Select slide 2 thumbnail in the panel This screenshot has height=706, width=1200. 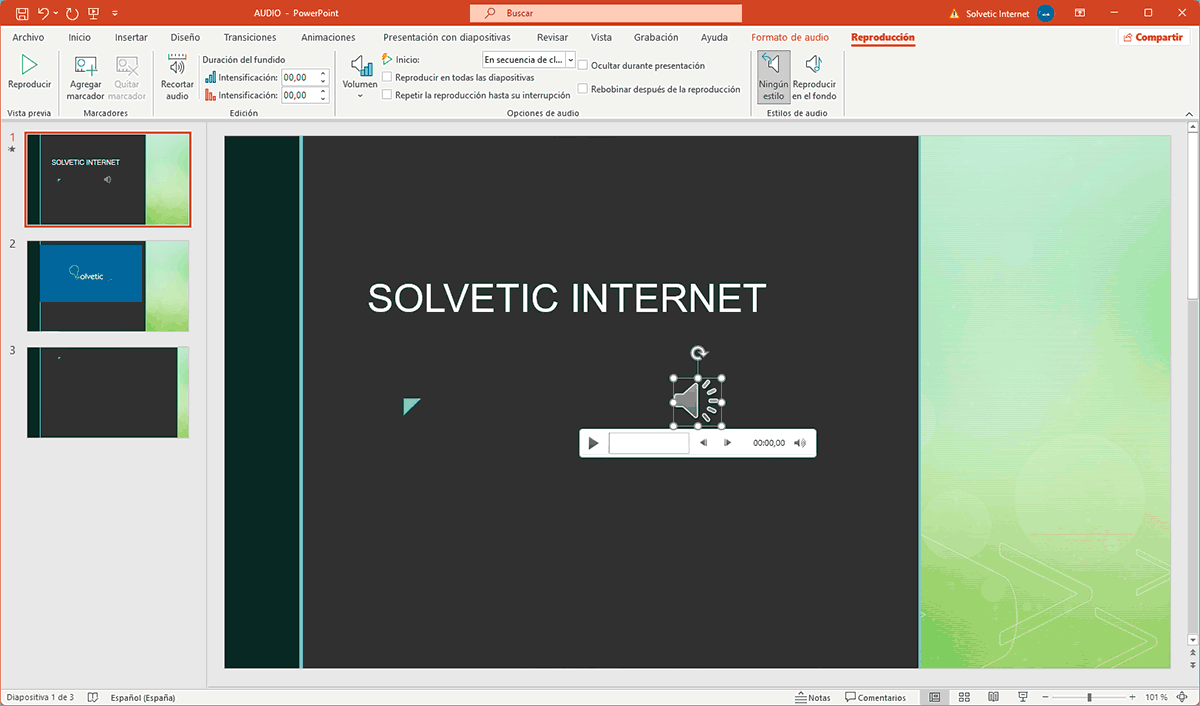tap(108, 285)
